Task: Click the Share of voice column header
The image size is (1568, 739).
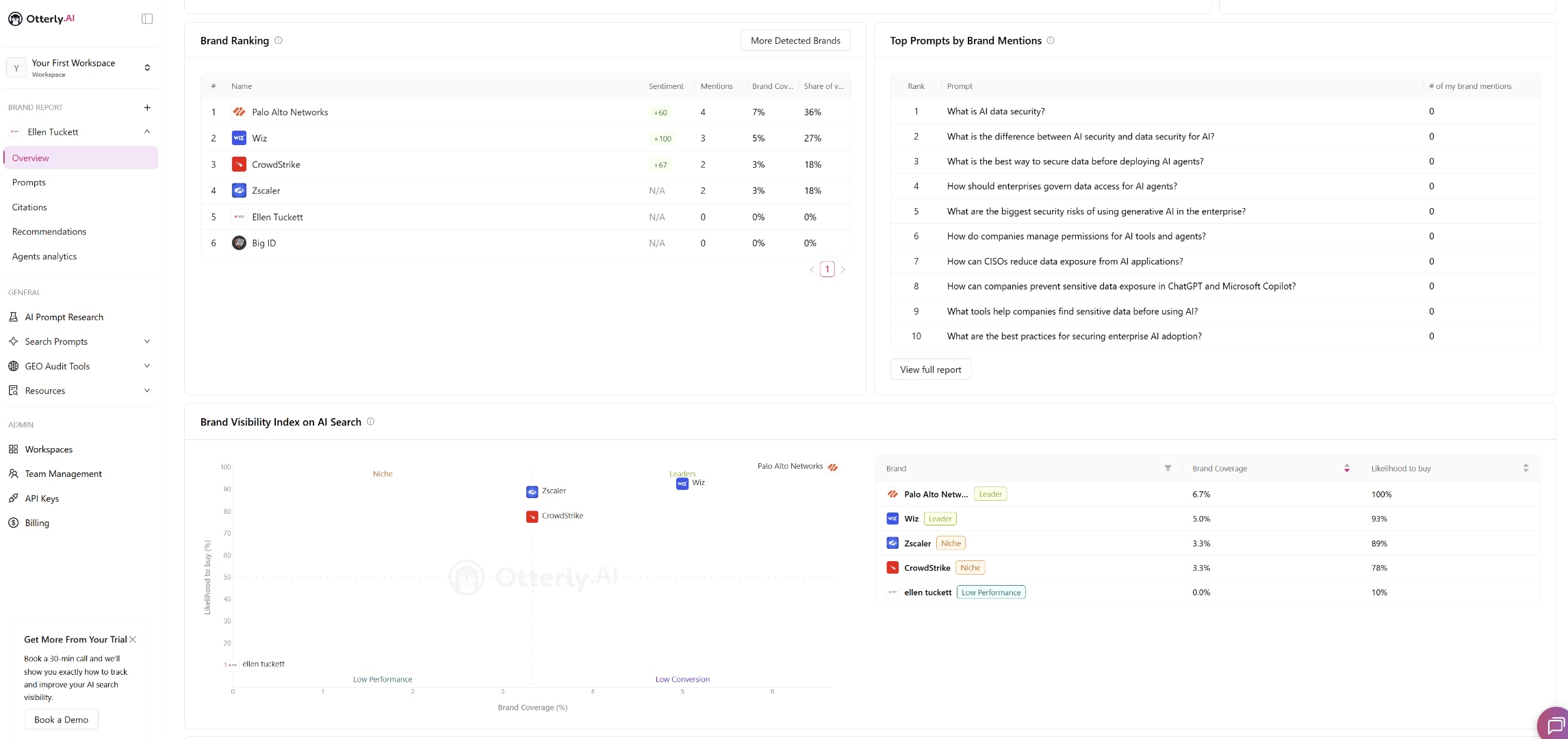Action: [x=823, y=86]
